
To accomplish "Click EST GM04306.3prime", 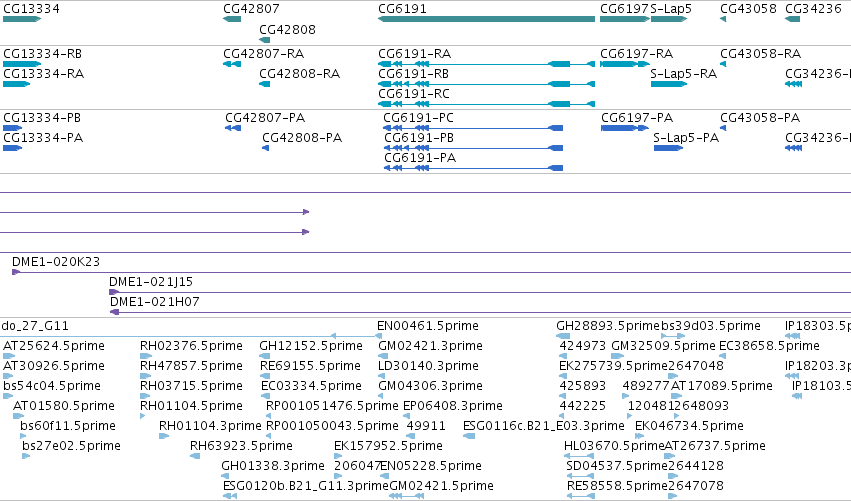I will click(430, 386).
